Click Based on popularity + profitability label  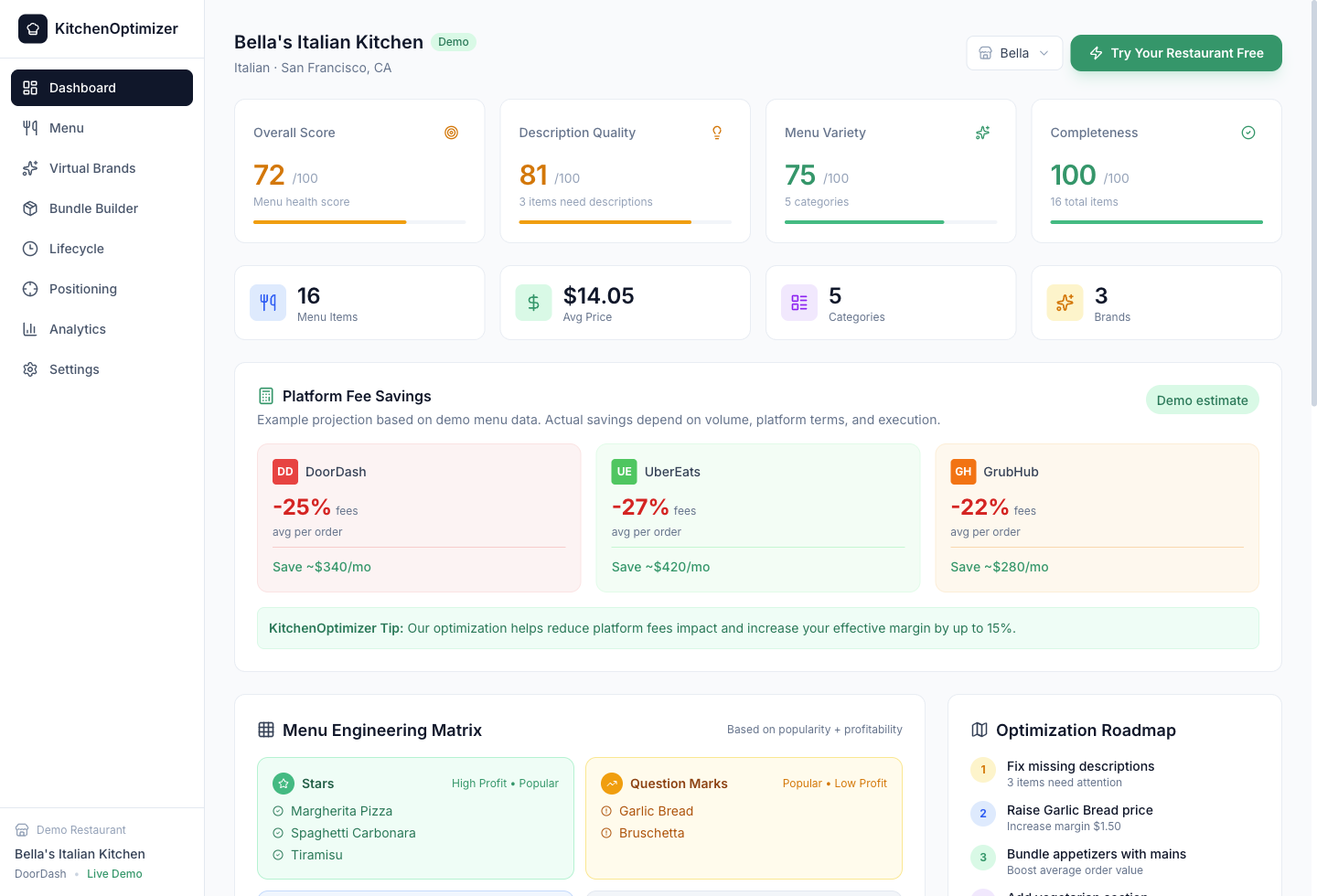[x=814, y=730]
